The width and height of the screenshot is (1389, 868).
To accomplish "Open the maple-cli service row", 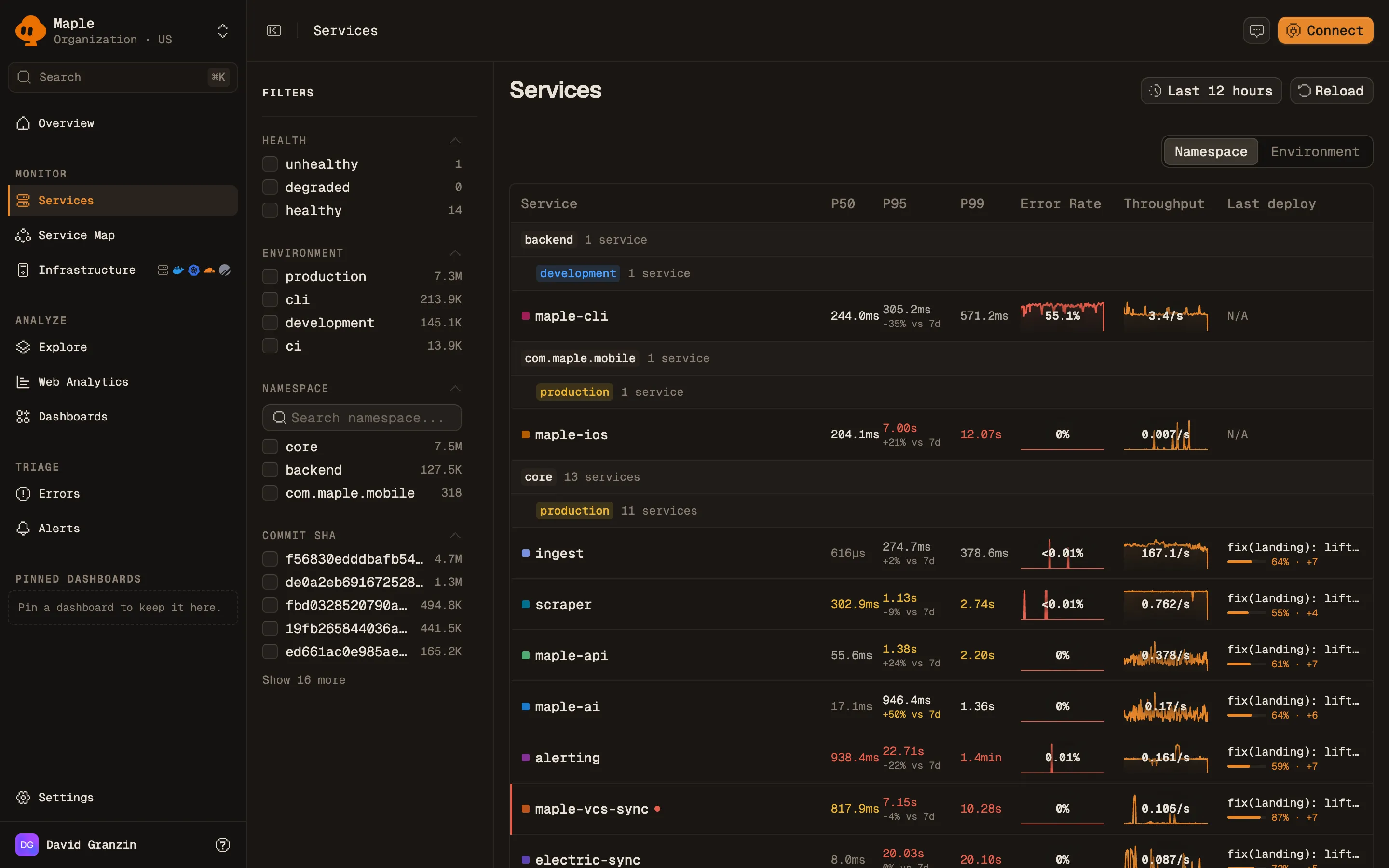I will (941, 316).
